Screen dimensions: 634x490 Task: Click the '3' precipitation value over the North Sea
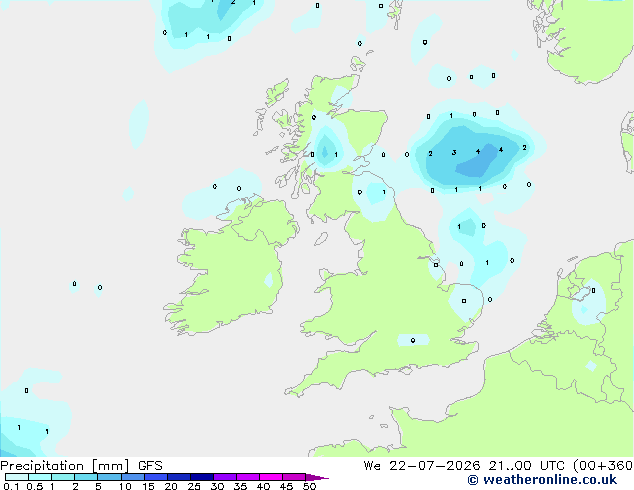454,152
